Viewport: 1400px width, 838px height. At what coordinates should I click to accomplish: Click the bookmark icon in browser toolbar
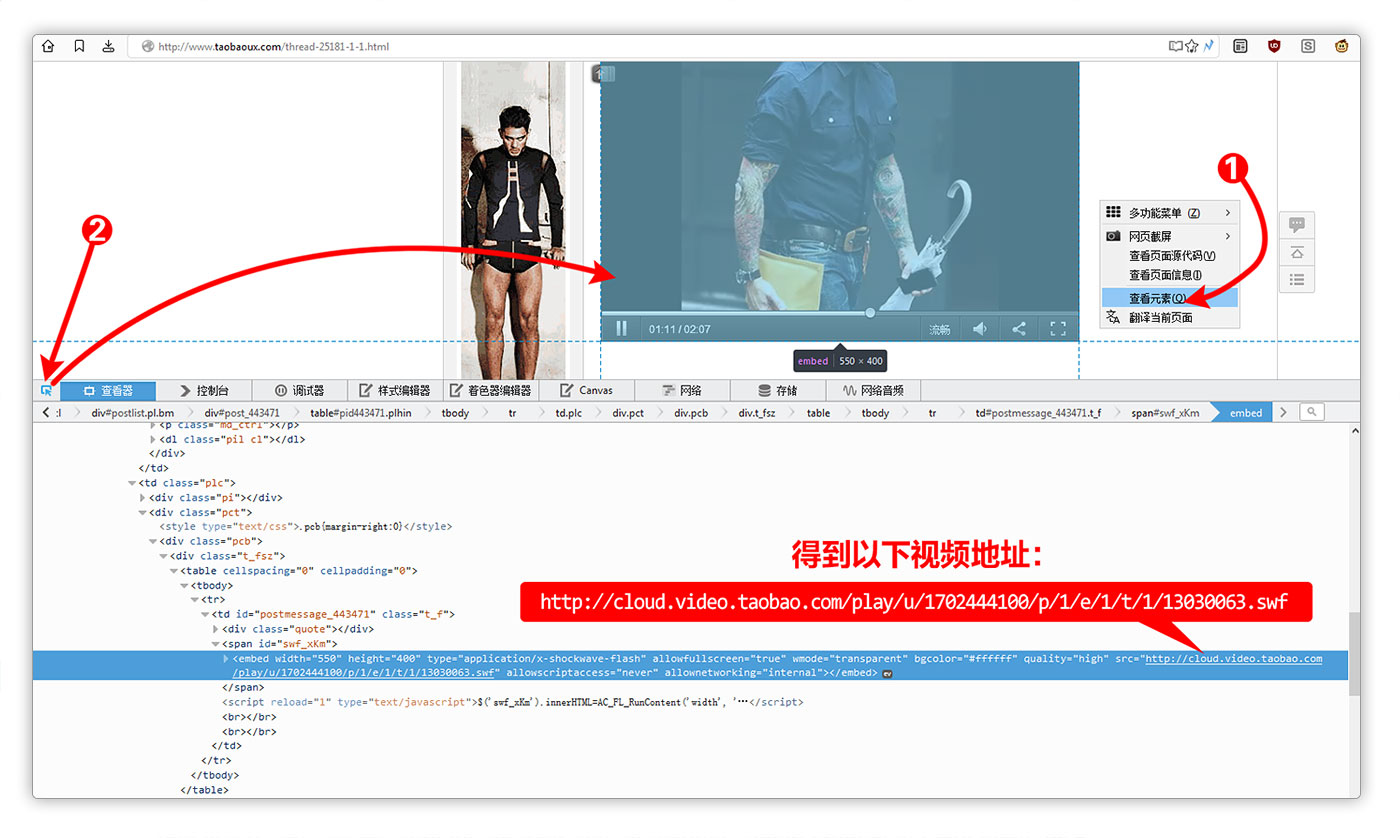pyautogui.click(x=79, y=46)
